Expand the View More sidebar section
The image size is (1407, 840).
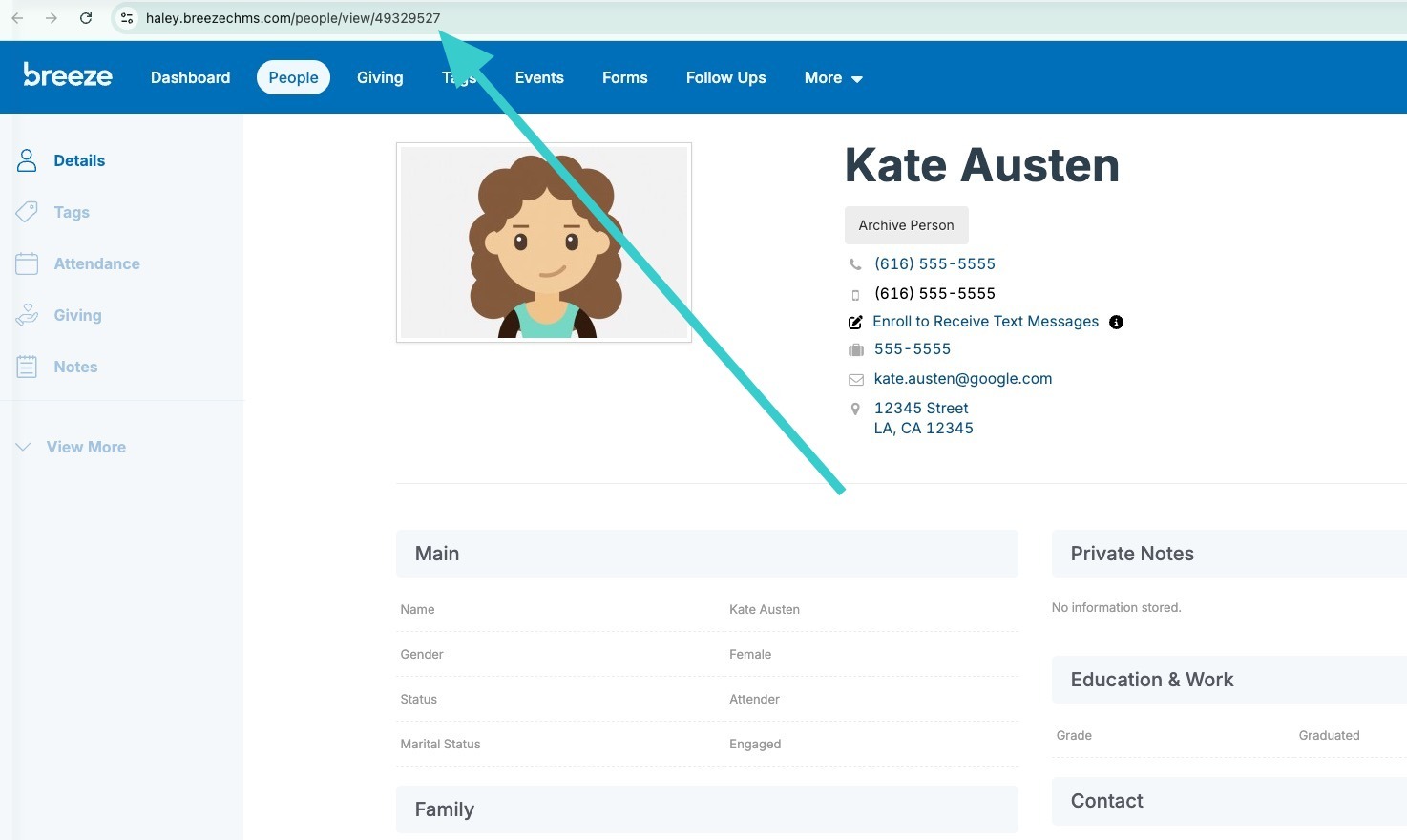[71, 447]
